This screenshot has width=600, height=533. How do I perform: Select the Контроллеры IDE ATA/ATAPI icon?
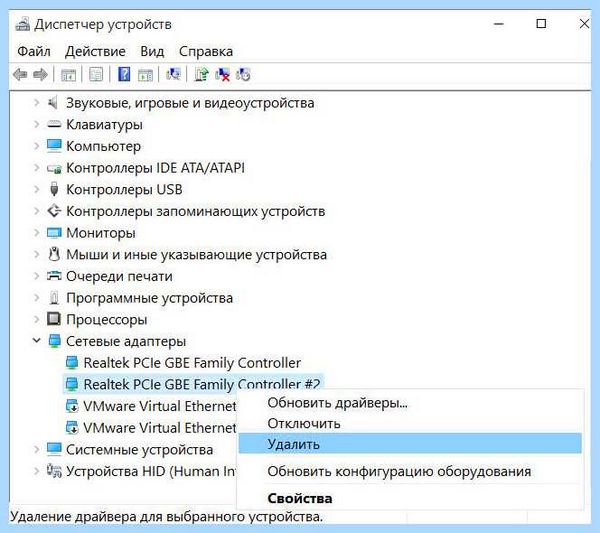[x=54, y=168]
